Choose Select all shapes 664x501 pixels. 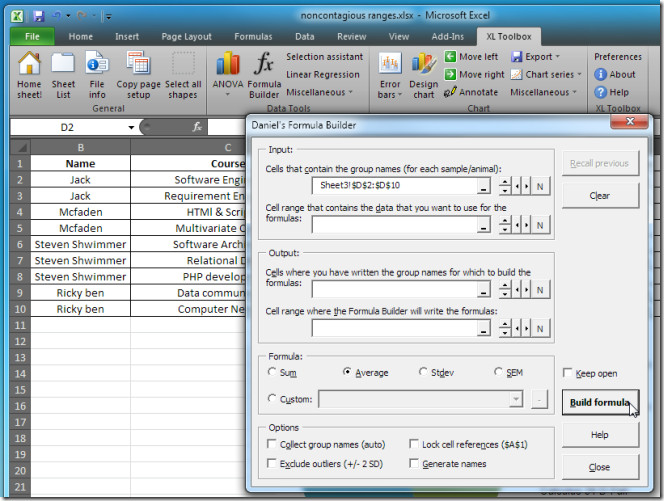(x=183, y=75)
